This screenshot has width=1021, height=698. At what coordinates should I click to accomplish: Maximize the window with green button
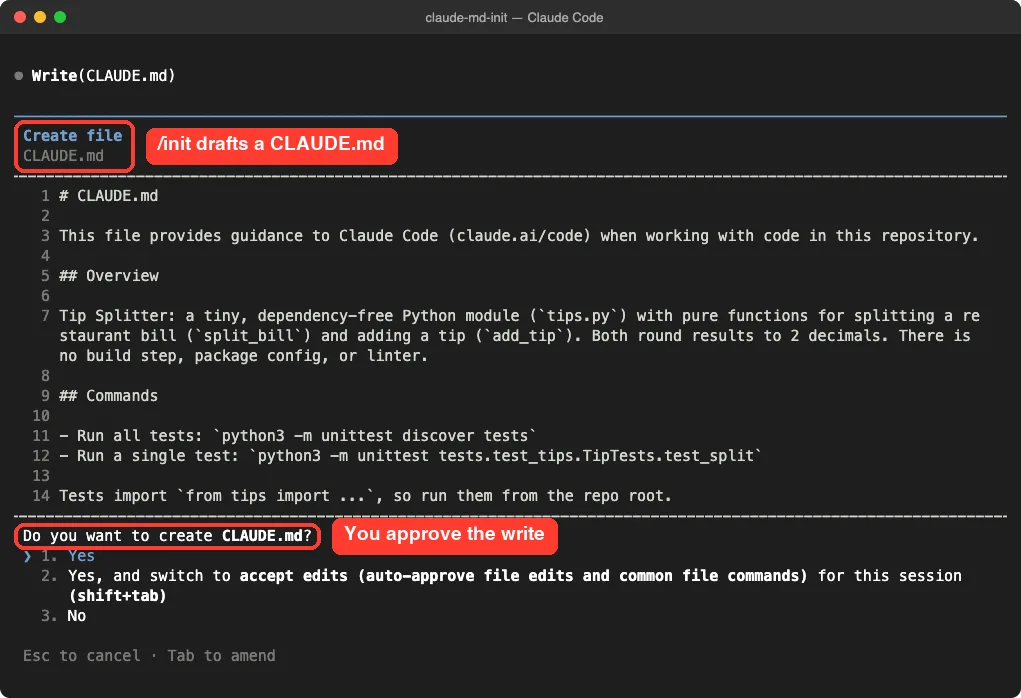(x=60, y=17)
